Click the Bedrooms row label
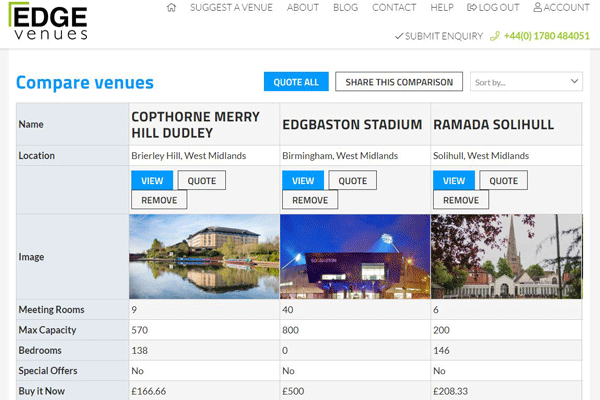The height and width of the screenshot is (400, 600). coord(40,350)
